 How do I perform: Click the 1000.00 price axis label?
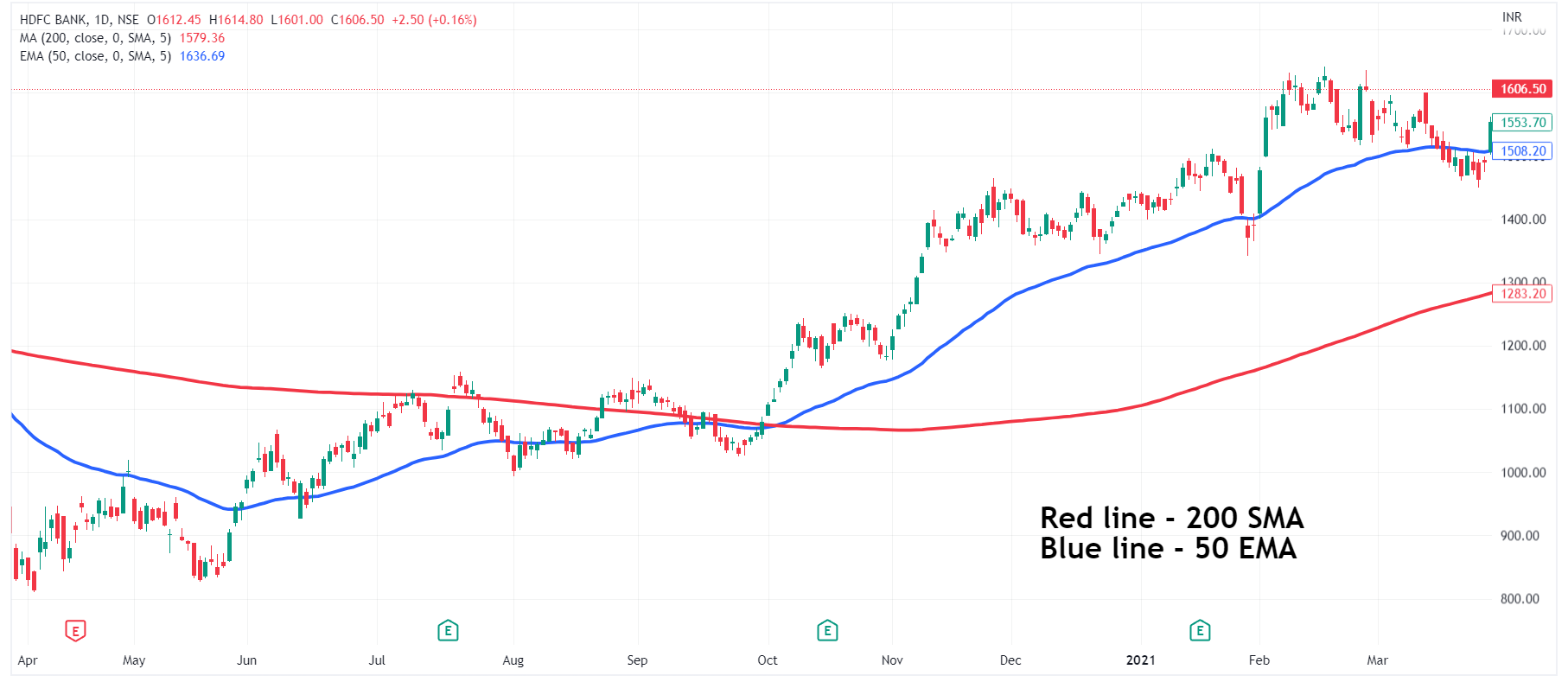1523,473
